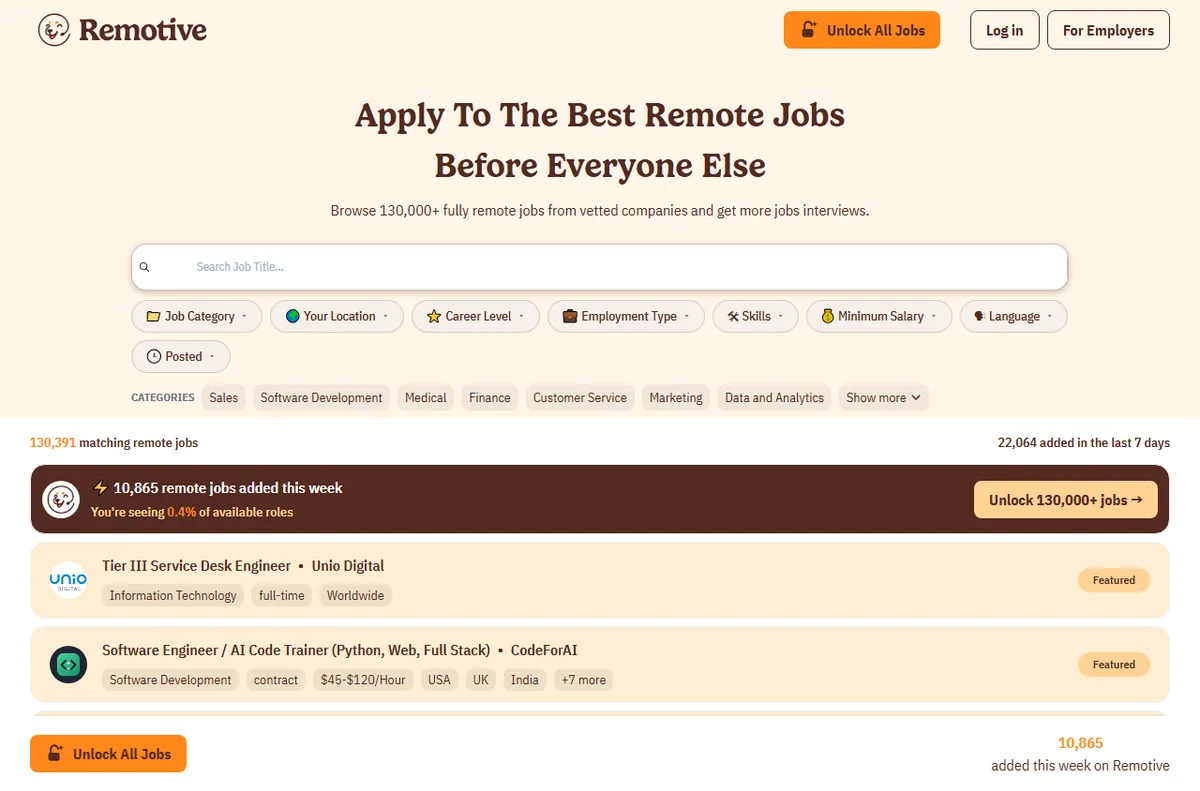Open the Skills dropdown arrow
Image resolution: width=1200 pixels, height=791 pixels.
tap(782, 316)
